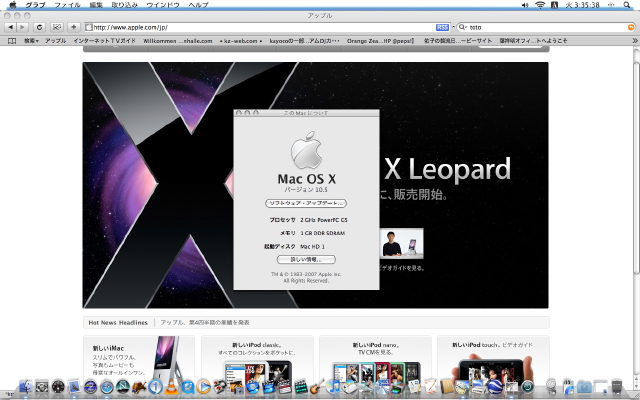Image resolution: width=640 pixels, height=400 pixels.
Task: Go forward with Safari's forward arrow
Action: (x=22, y=27)
